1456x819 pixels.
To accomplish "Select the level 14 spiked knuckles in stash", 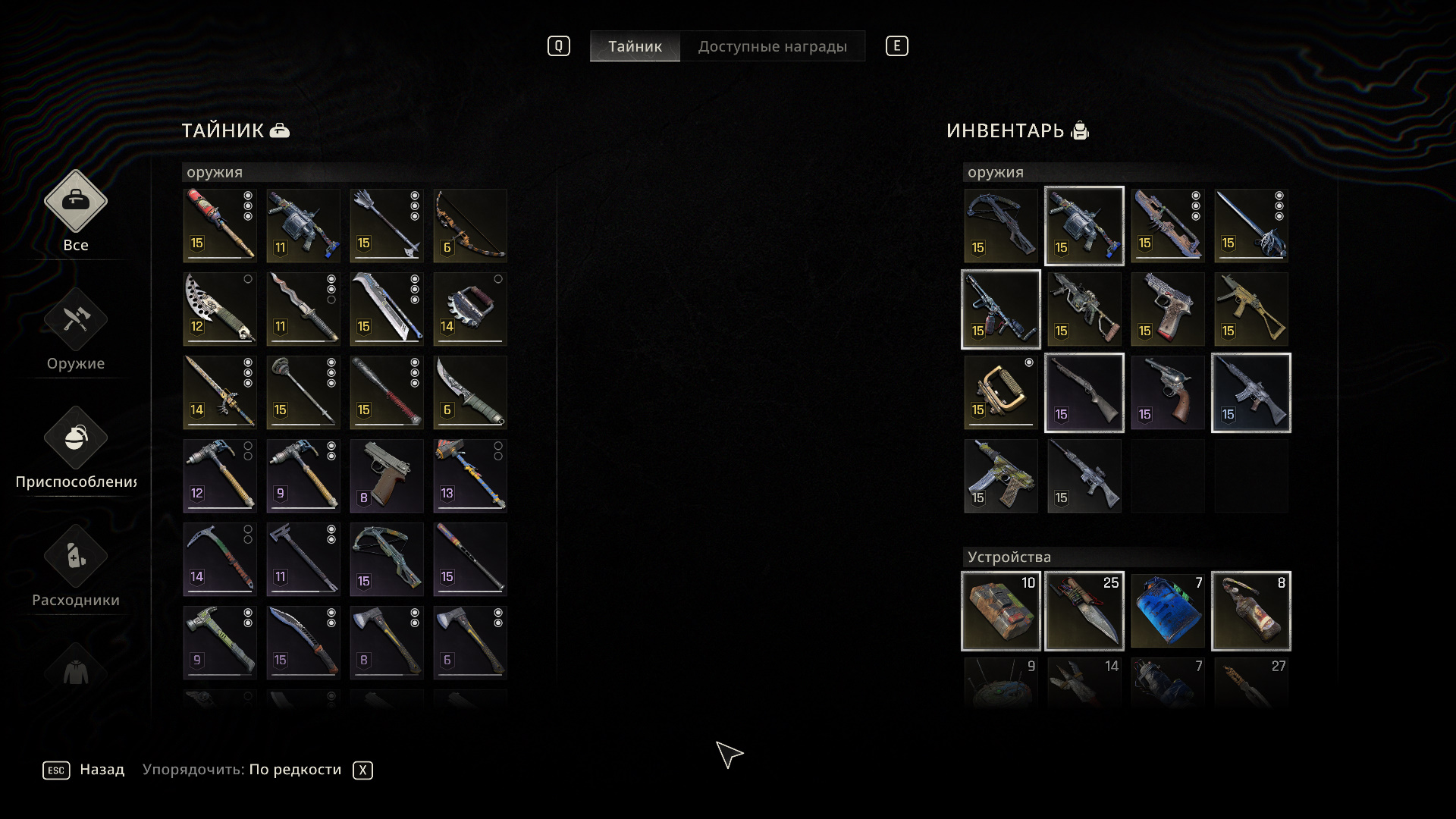I will tap(470, 309).
